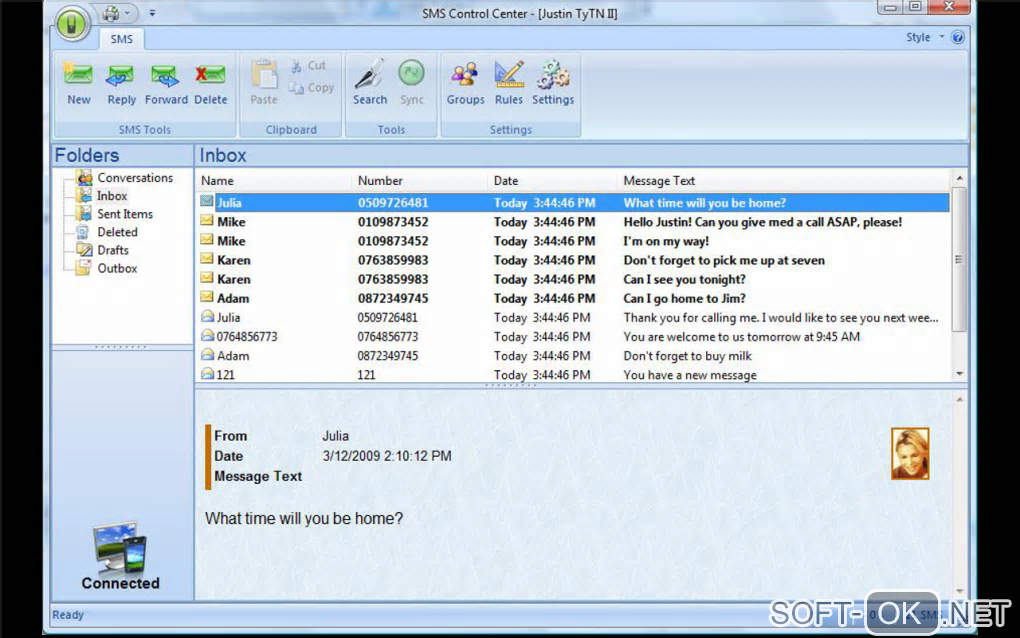Viewport: 1020px width, 638px height.
Task: Click Julia's contact photo thumbnail
Action: 910,454
